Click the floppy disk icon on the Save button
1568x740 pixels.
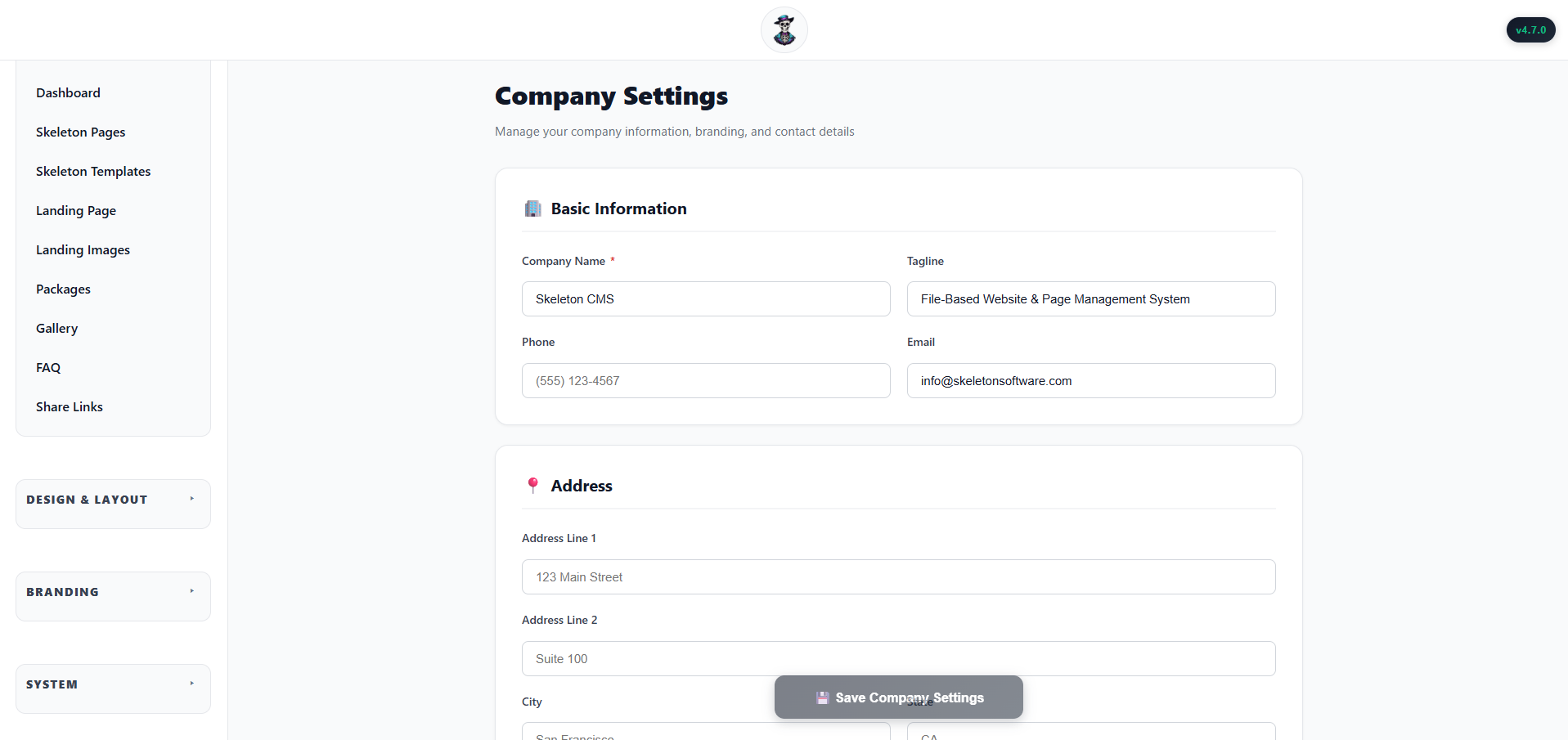[822, 697]
